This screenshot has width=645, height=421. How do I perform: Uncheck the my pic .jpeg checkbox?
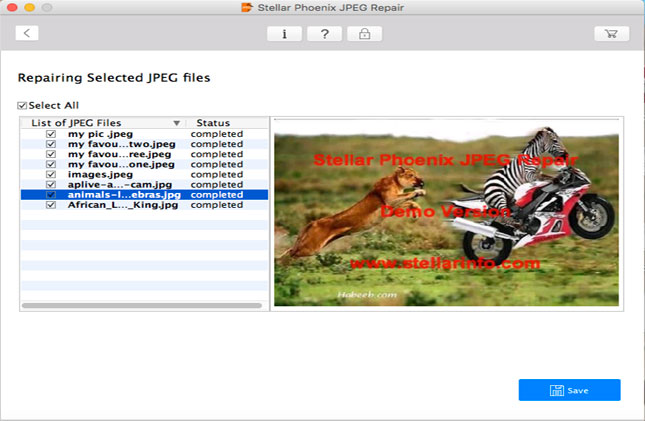tap(51, 134)
